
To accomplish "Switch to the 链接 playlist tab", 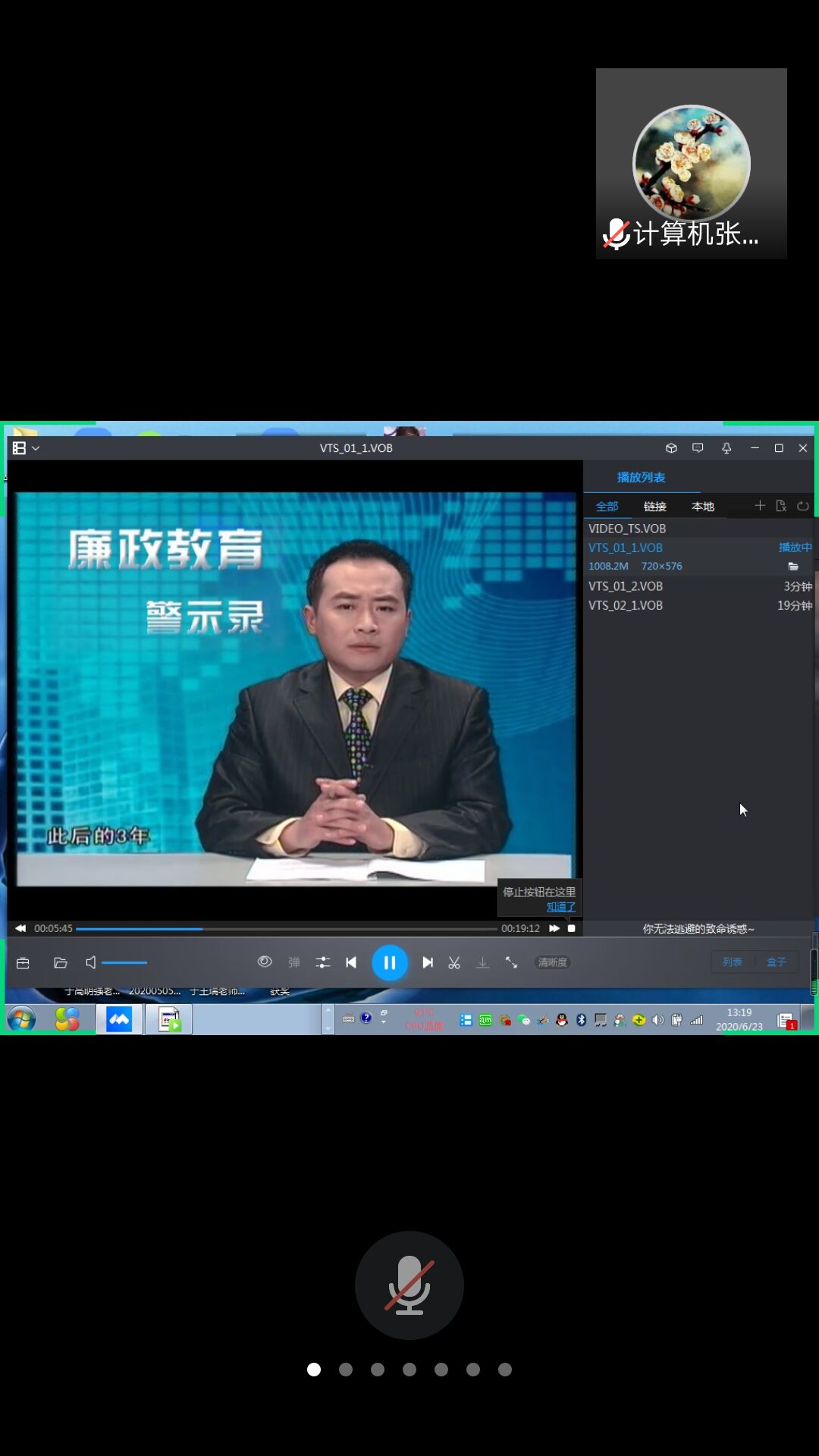I will tap(654, 507).
